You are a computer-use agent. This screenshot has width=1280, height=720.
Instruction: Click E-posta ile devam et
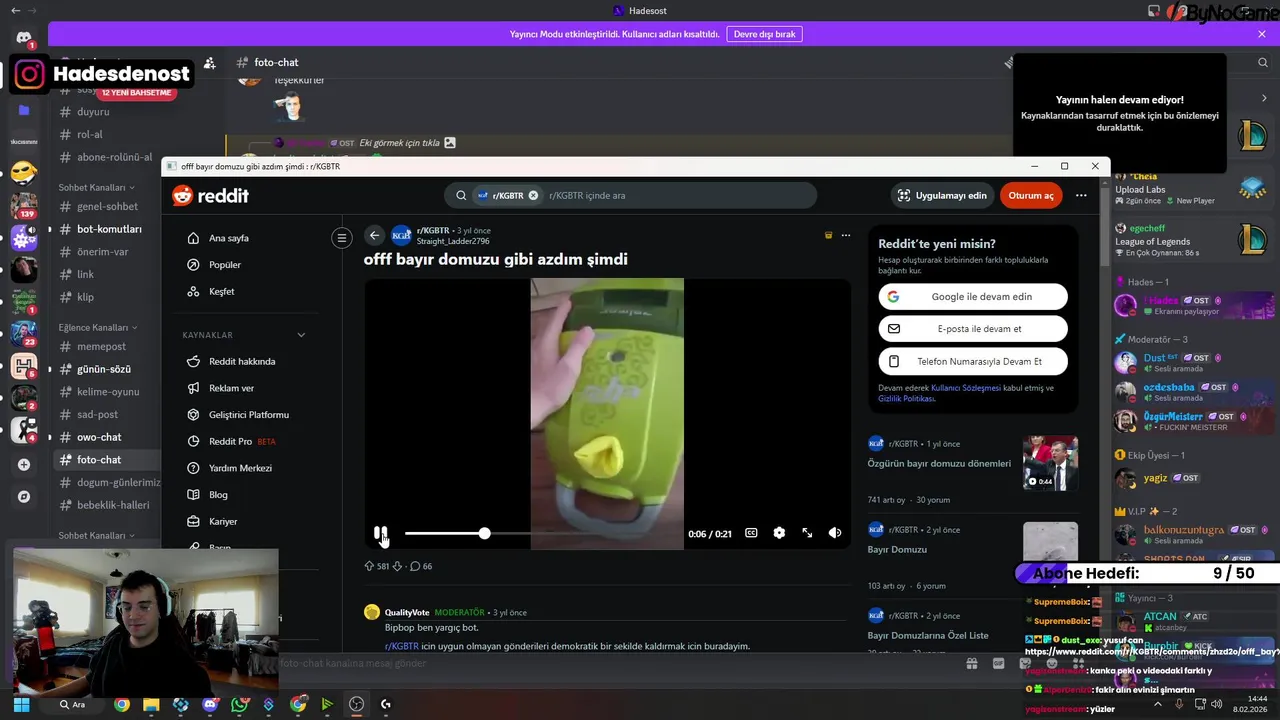(x=973, y=328)
